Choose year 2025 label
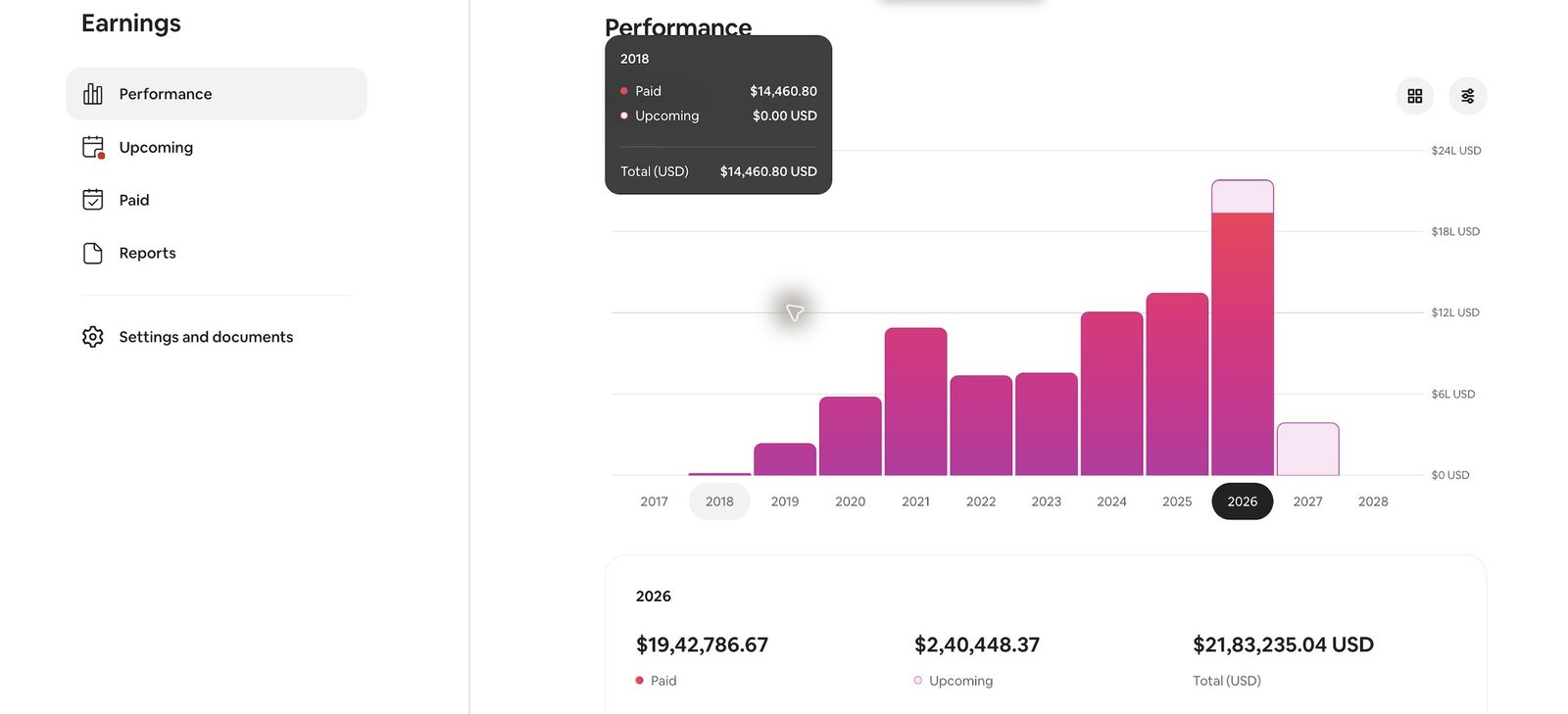Image resolution: width=1568 pixels, height=714 pixels. (x=1177, y=501)
